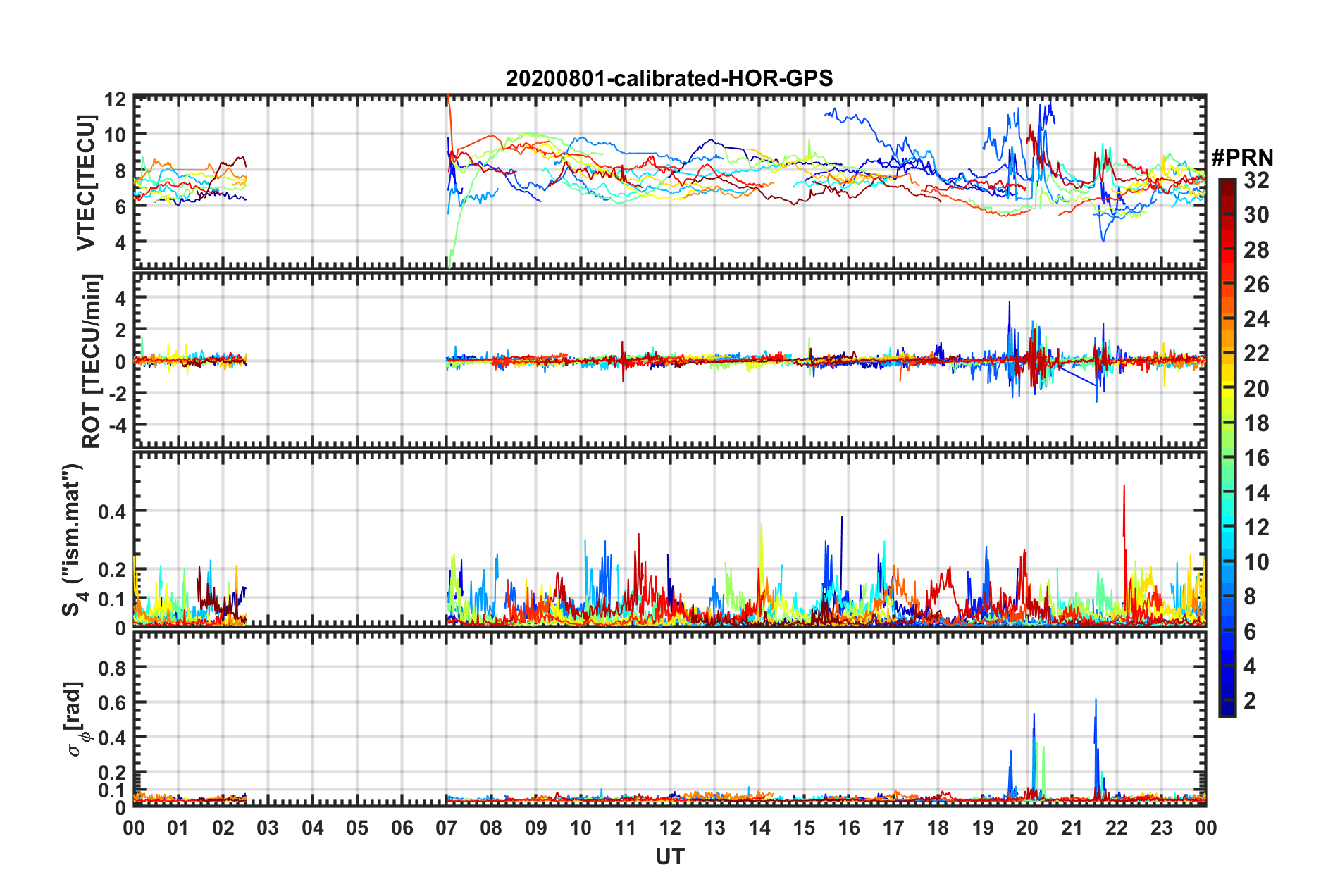Click x-axis tick label 23

(x=1161, y=828)
